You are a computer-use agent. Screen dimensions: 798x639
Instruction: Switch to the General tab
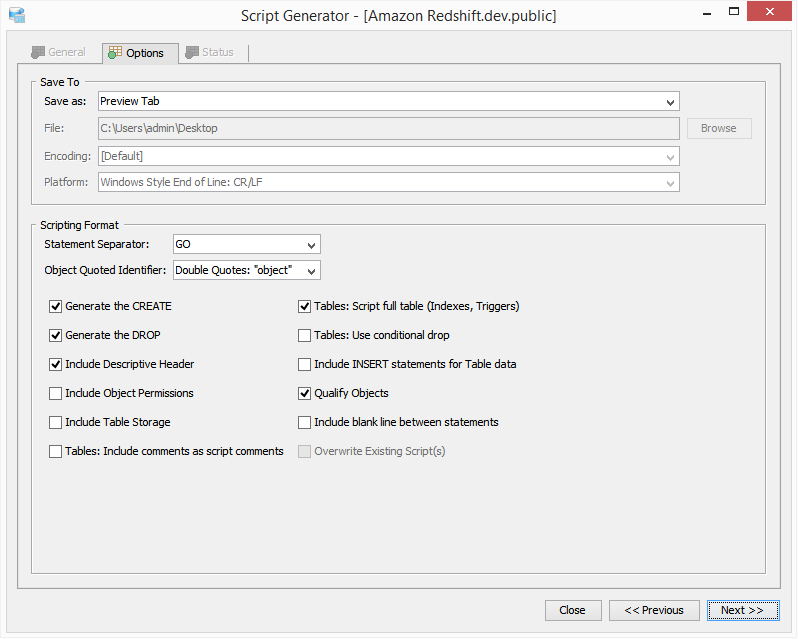[59, 52]
